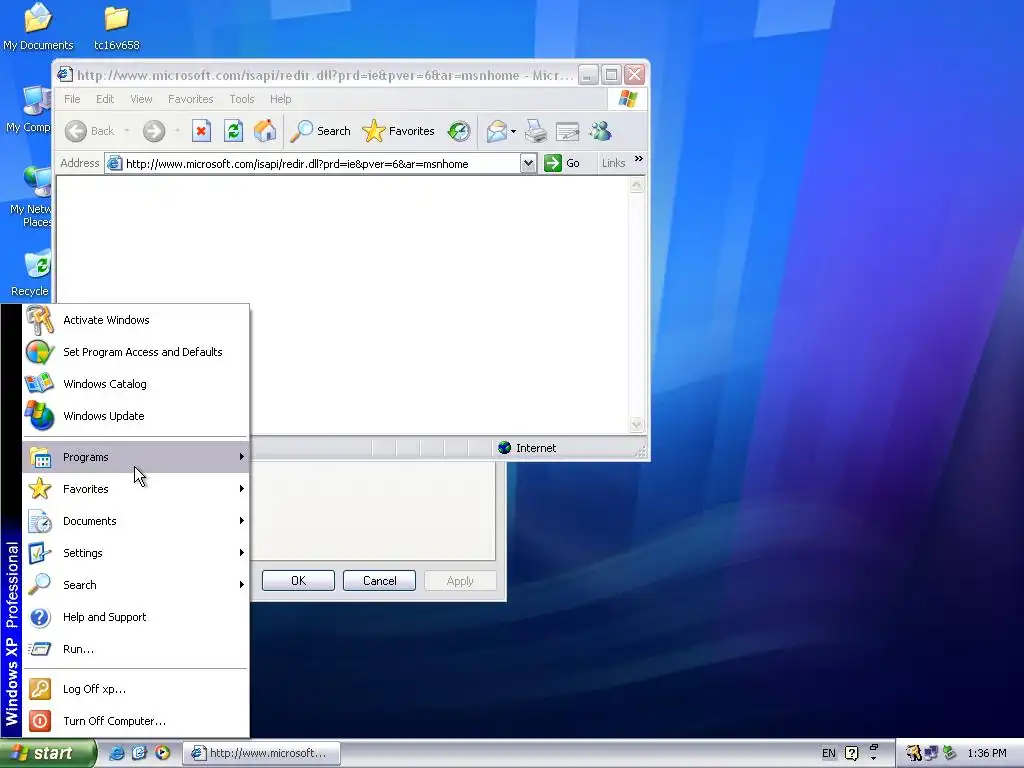
Task: Launch Windows Media Player from Quick Launch
Action: pos(162,753)
